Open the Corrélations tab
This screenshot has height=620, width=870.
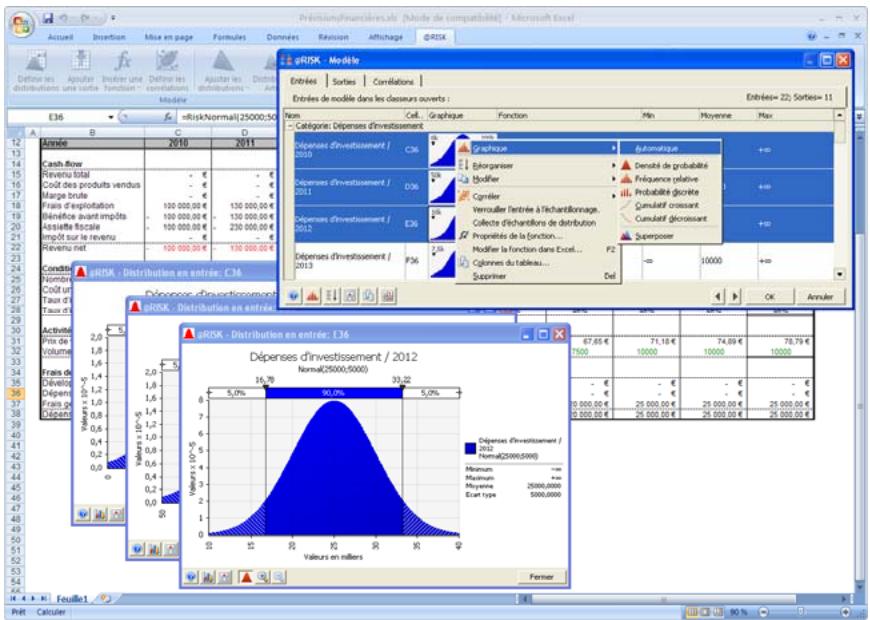point(392,81)
